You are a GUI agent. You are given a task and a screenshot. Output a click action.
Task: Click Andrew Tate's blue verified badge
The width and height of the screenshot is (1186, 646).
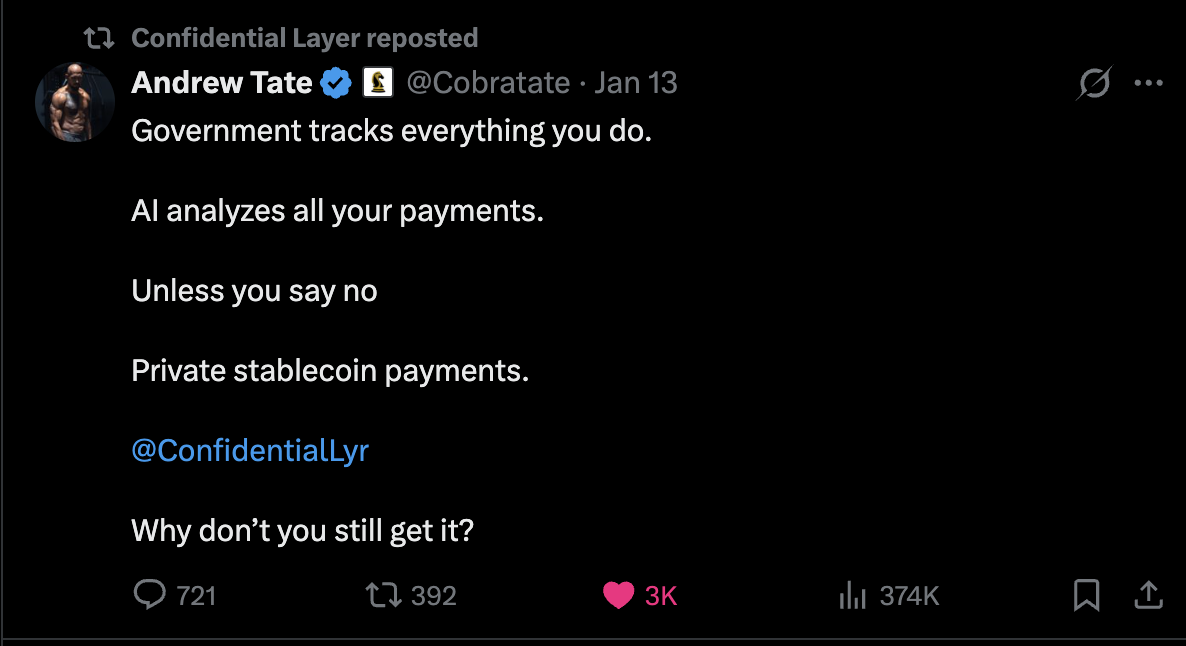click(336, 83)
